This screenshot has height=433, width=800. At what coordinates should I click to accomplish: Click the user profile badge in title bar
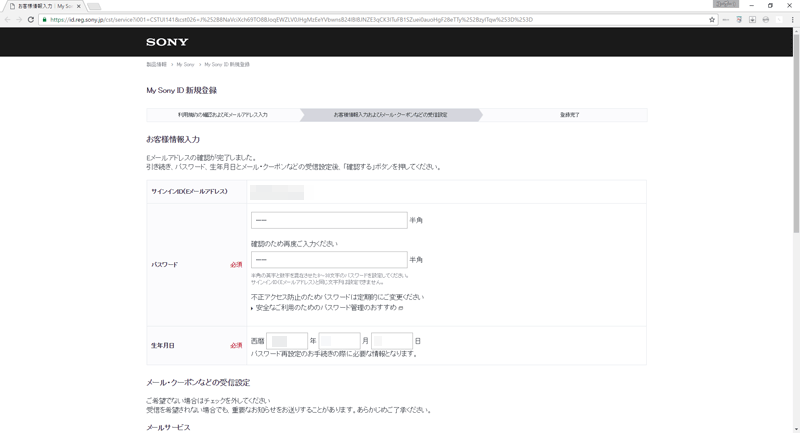[726, 4]
